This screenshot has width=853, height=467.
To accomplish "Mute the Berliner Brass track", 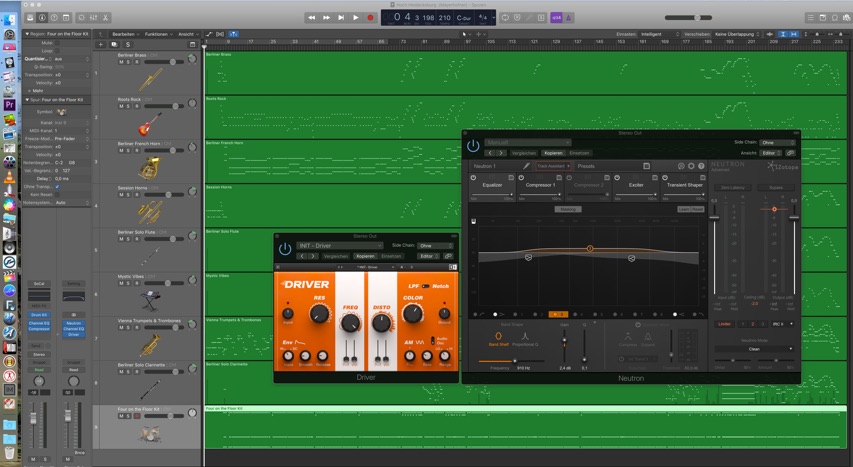I will click(x=121, y=62).
